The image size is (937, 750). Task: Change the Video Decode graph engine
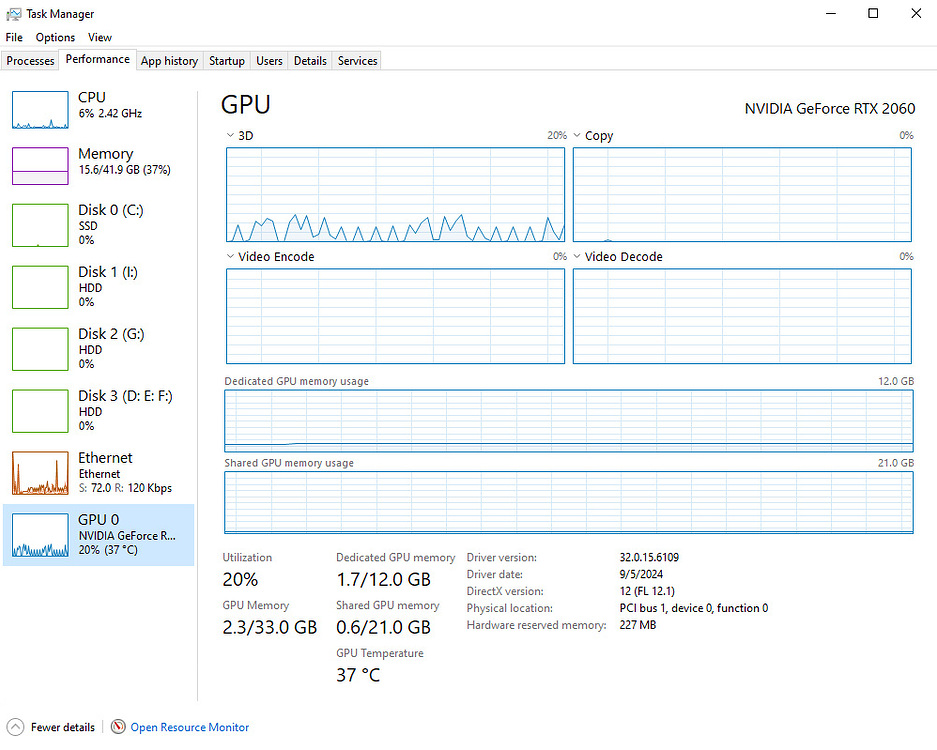[x=577, y=257]
